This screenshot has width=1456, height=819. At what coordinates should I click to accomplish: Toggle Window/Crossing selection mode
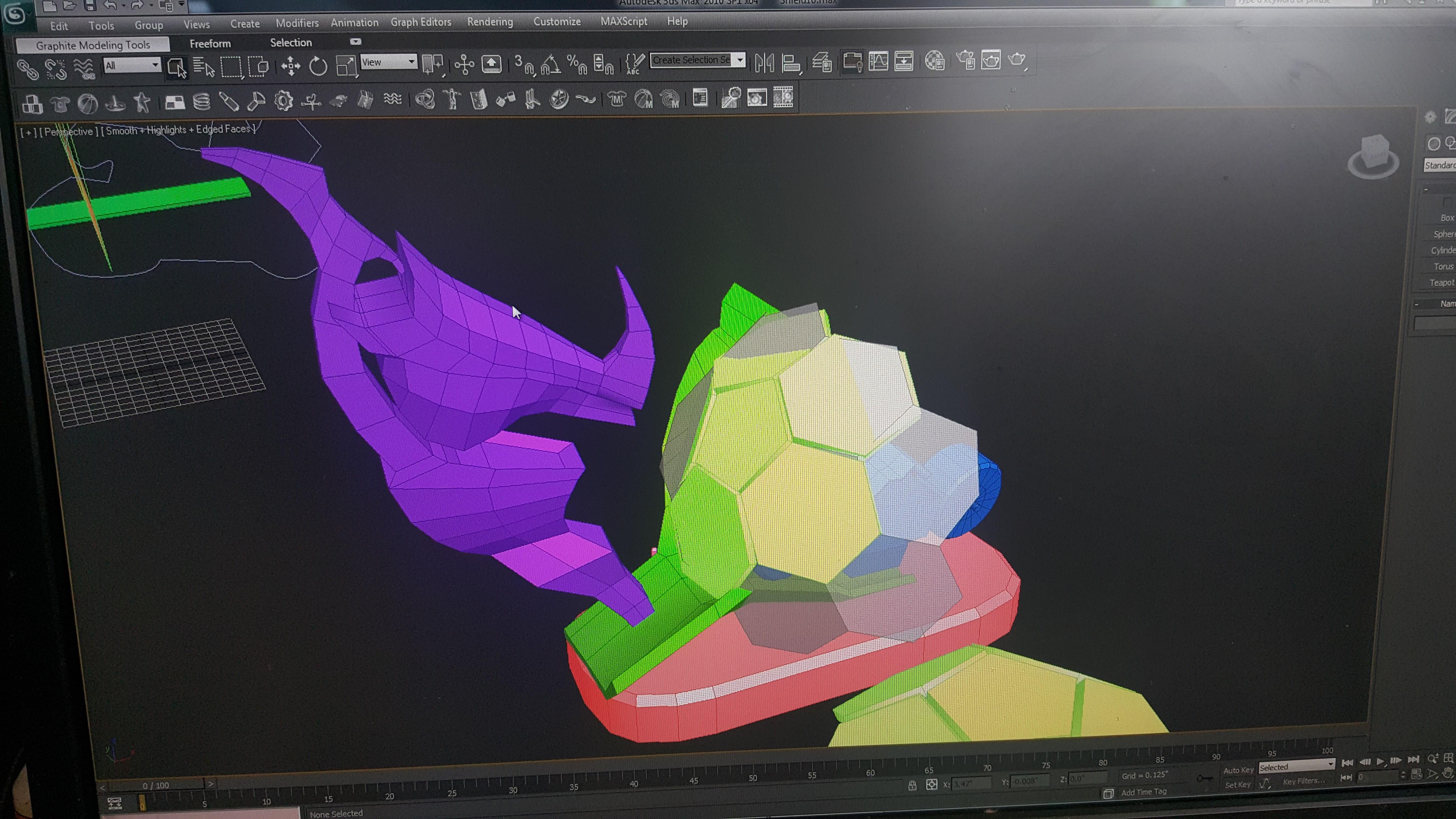point(259,66)
